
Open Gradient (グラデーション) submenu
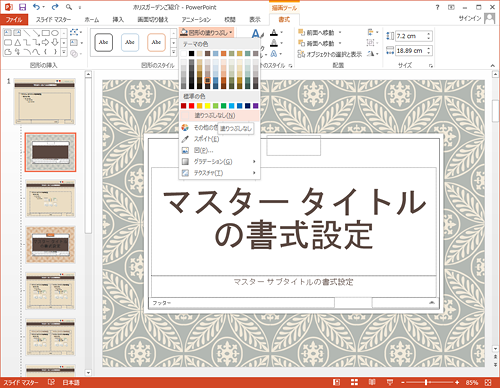coord(220,162)
